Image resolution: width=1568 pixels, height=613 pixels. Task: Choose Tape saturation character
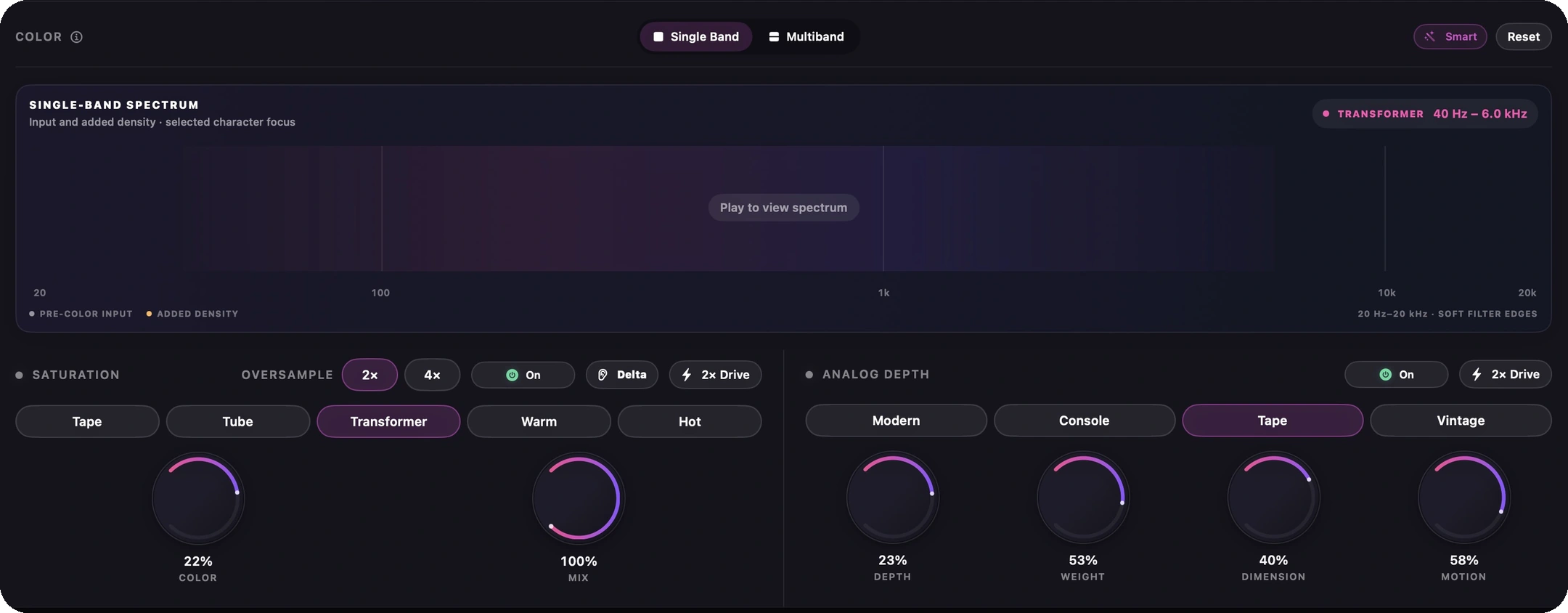pyautogui.click(x=87, y=421)
